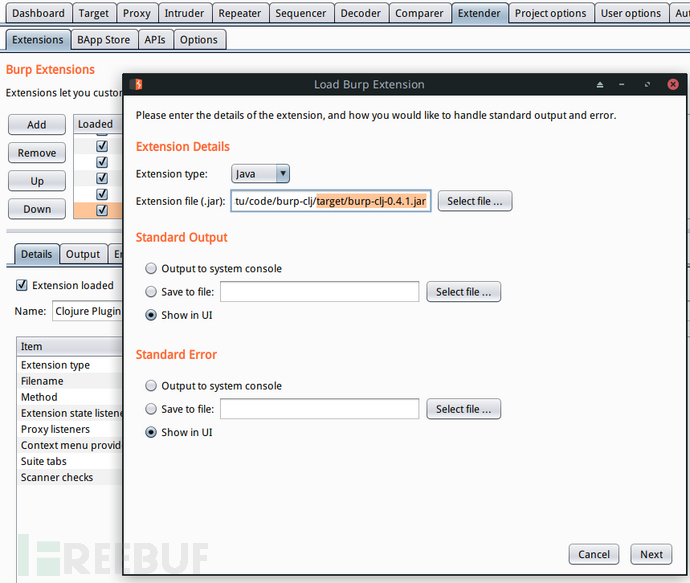
Task: Click the Standard Error file path field
Action: (x=319, y=409)
